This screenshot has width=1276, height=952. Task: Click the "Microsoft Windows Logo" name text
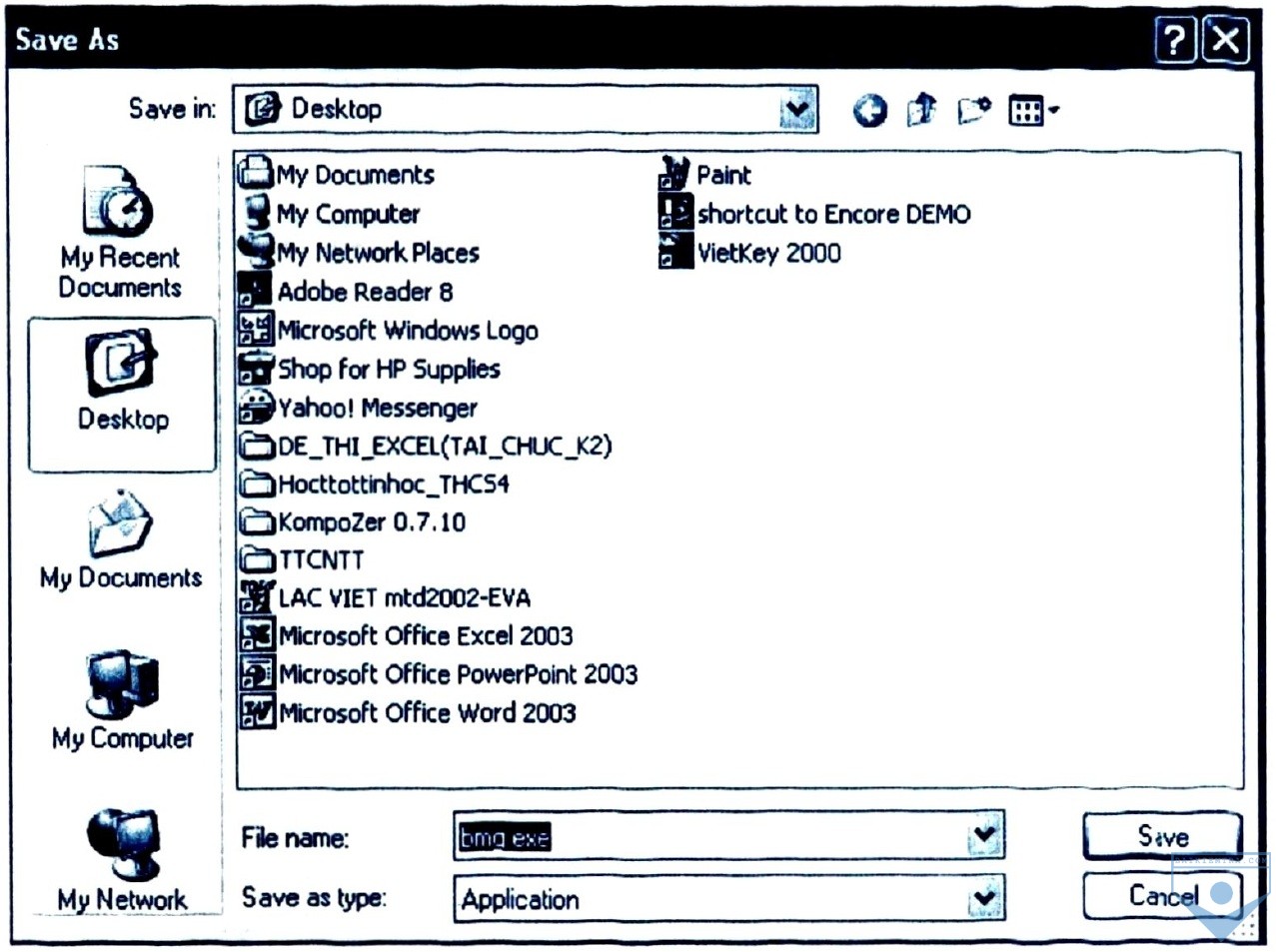point(408,331)
